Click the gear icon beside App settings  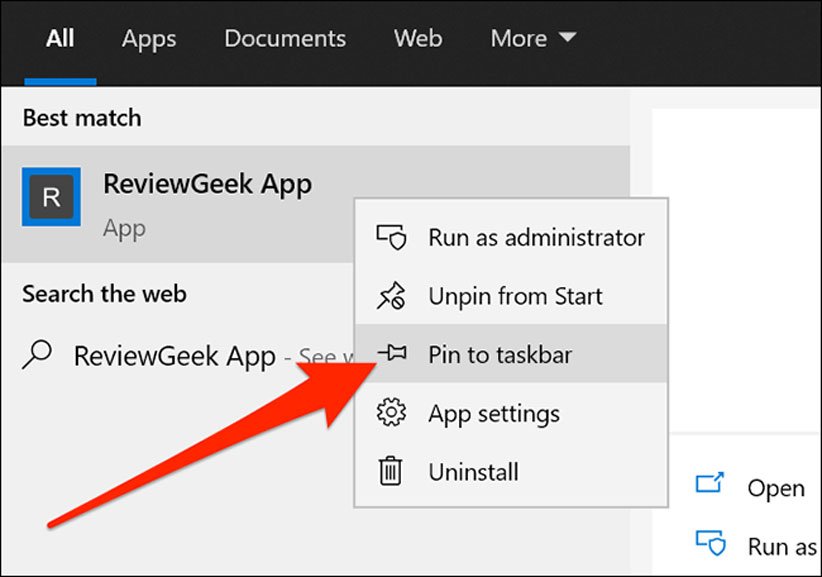[x=390, y=413]
